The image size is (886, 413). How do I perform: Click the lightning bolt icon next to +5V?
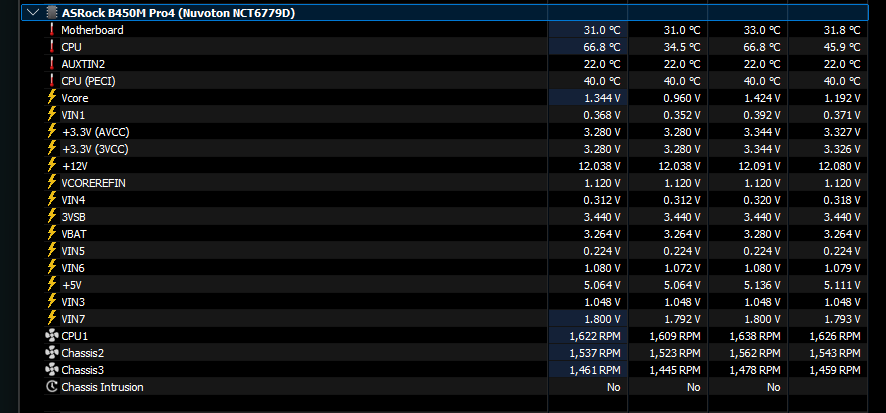point(52,285)
